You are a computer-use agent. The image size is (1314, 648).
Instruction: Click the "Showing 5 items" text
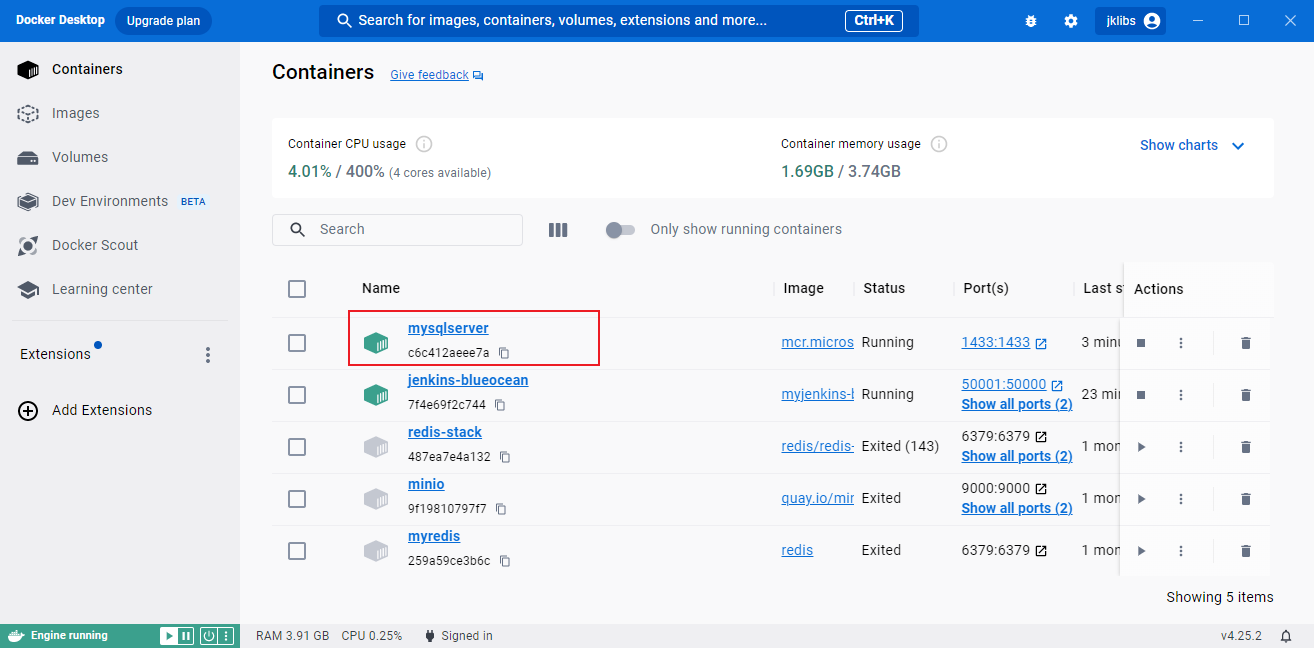pyautogui.click(x=1220, y=597)
